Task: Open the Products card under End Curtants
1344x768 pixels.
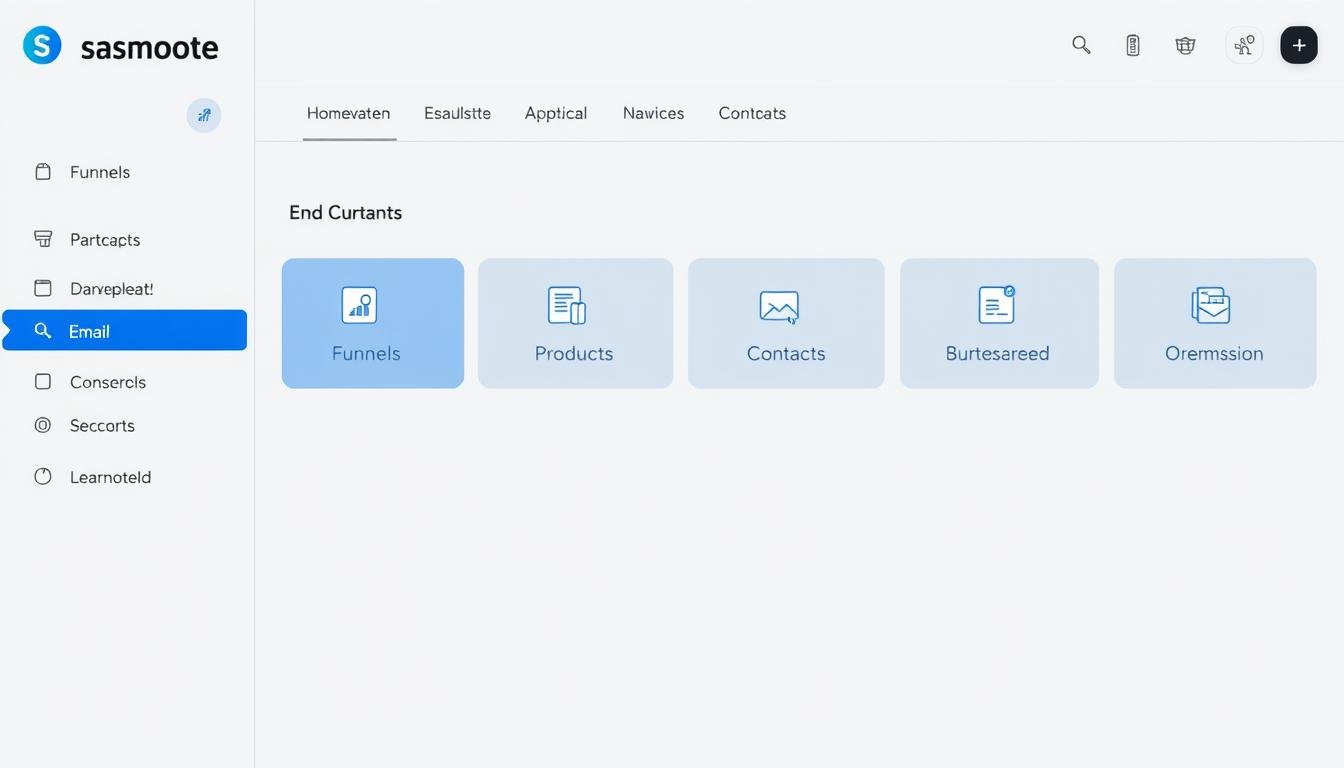Action: click(574, 322)
